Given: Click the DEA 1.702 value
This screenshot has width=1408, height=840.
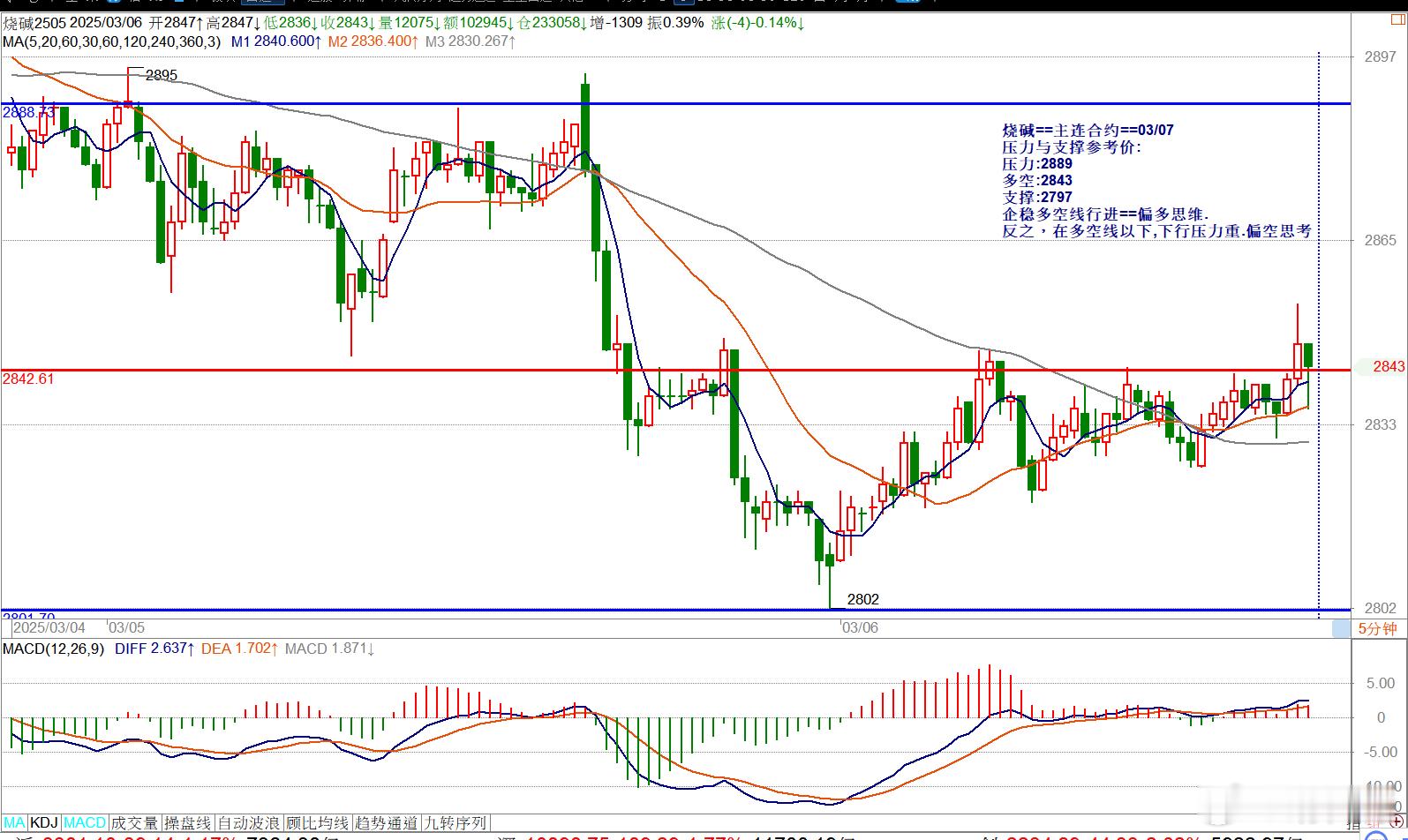Looking at the screenshot, I should pyautogui.click(x=240, y=649).
